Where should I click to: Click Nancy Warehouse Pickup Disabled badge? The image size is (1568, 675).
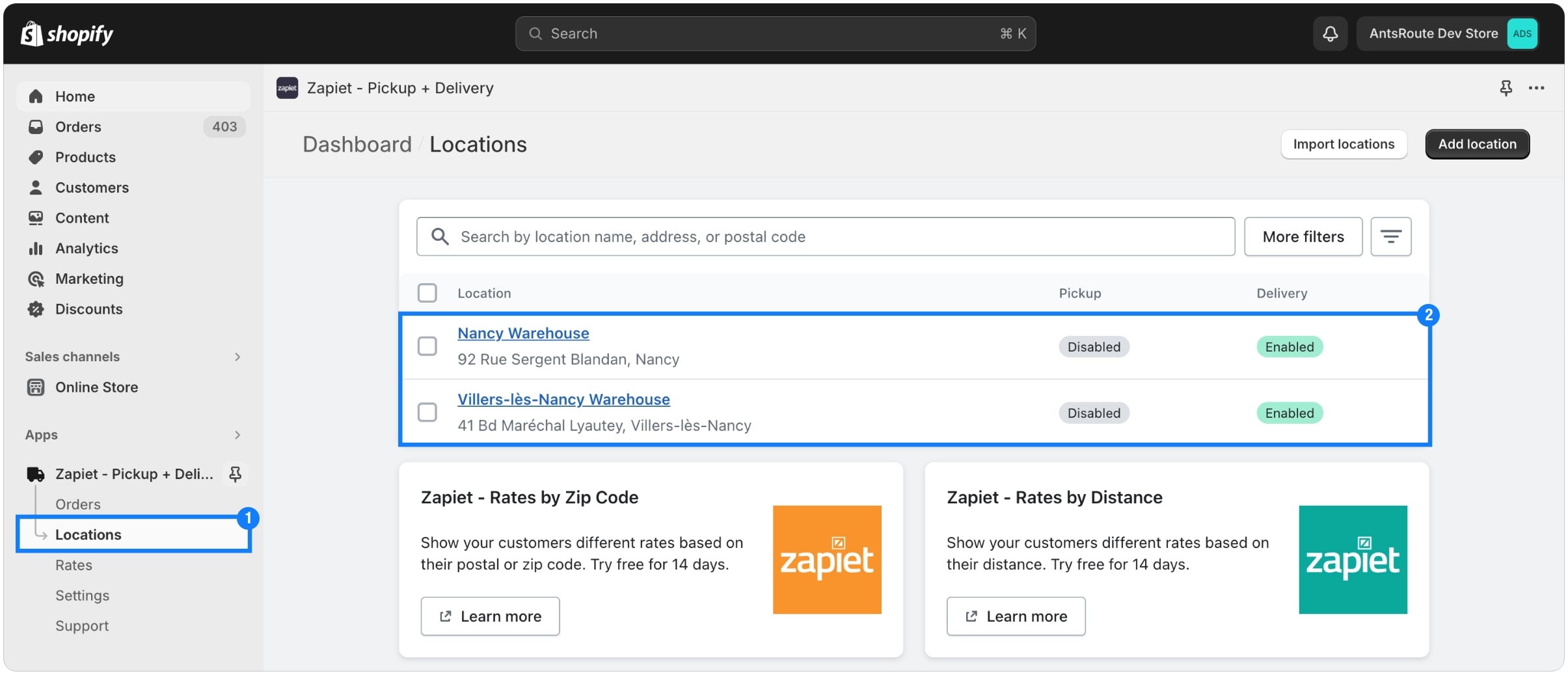[x=1094, y=346]
